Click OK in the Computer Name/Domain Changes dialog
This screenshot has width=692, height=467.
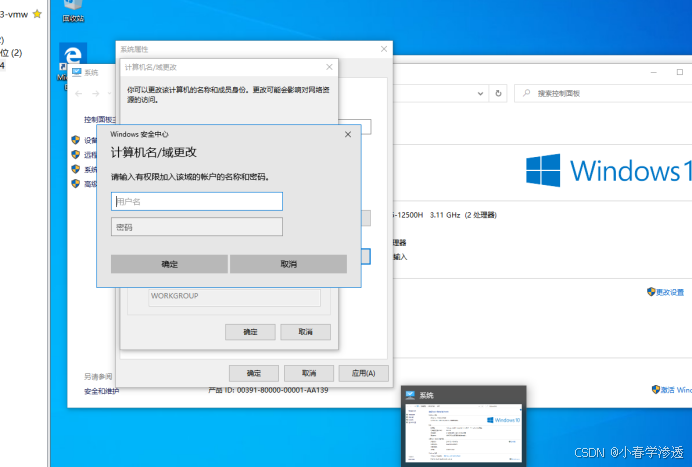coord(250,332)
